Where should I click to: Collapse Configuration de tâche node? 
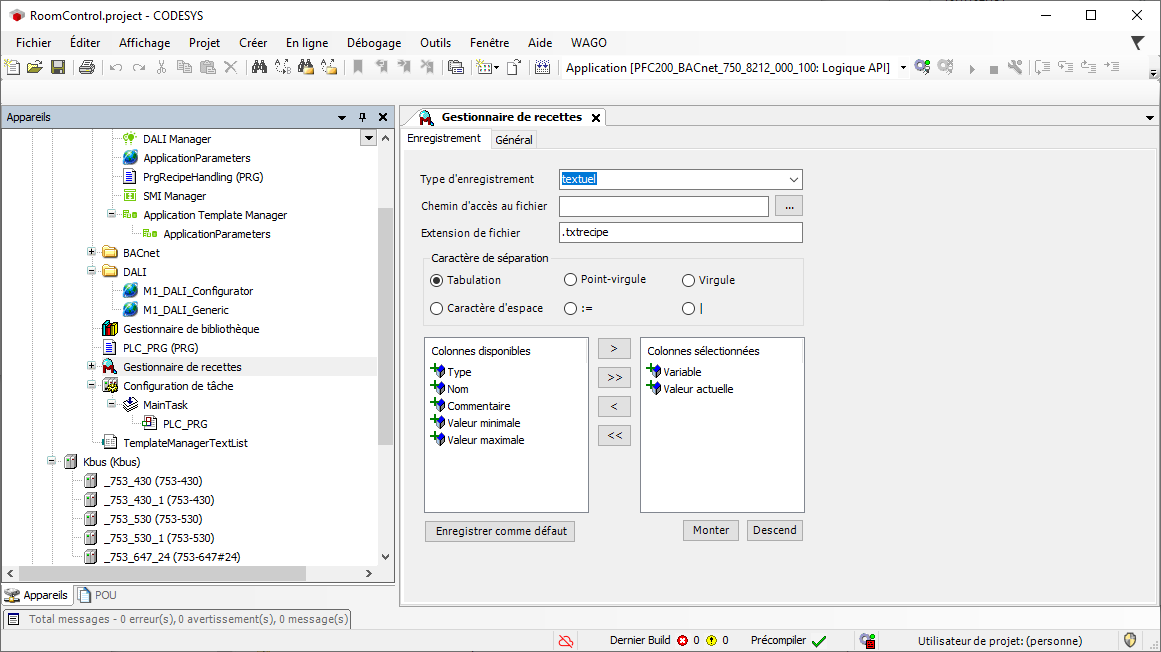(92, 385)
